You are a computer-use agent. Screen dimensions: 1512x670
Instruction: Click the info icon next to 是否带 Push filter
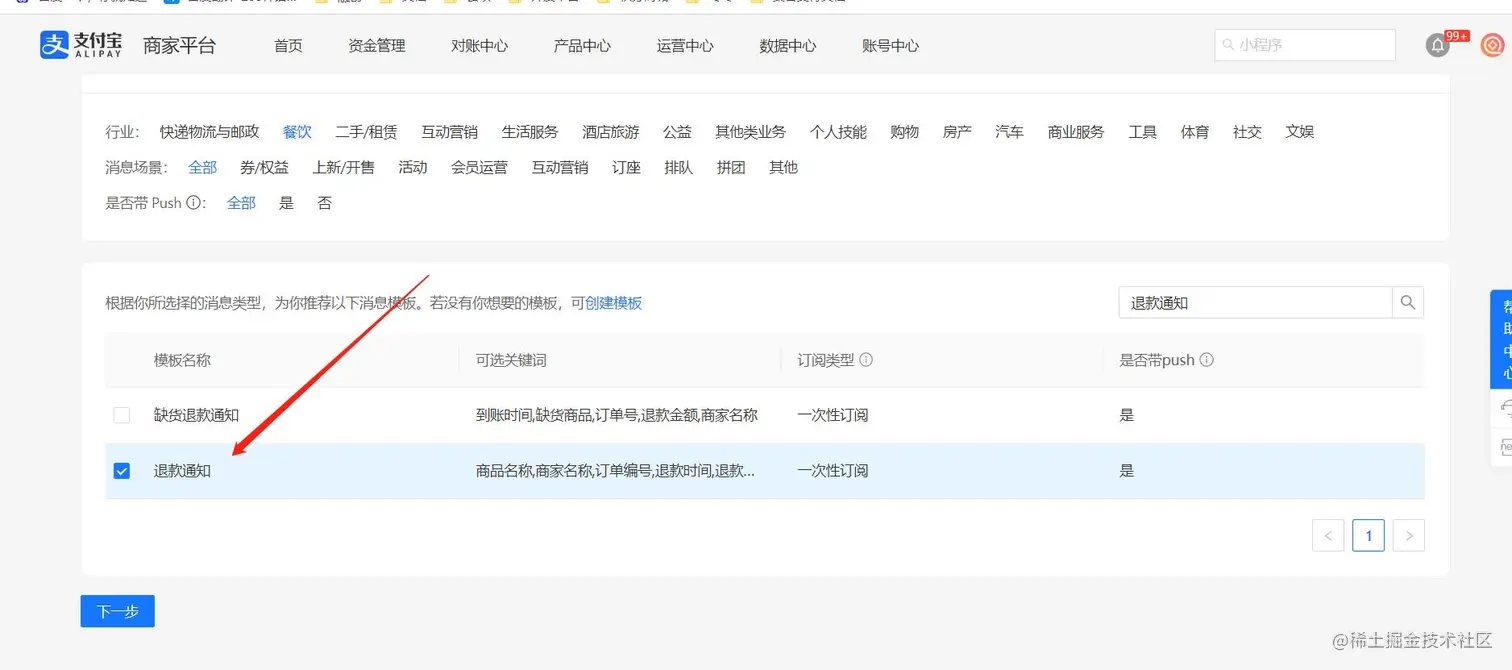pyautogui.click(x=194, y=203)
